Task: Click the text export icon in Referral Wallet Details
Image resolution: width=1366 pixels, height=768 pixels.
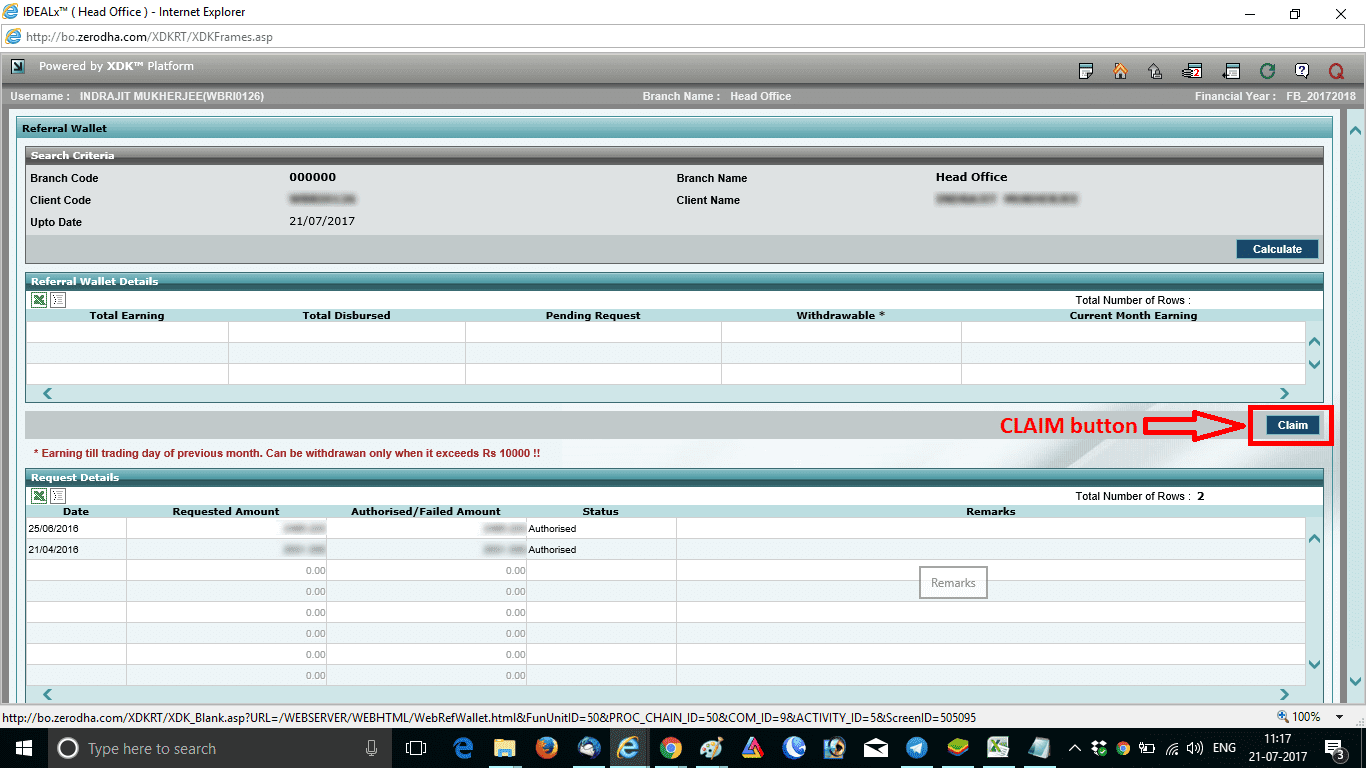Action: [58, 300]
